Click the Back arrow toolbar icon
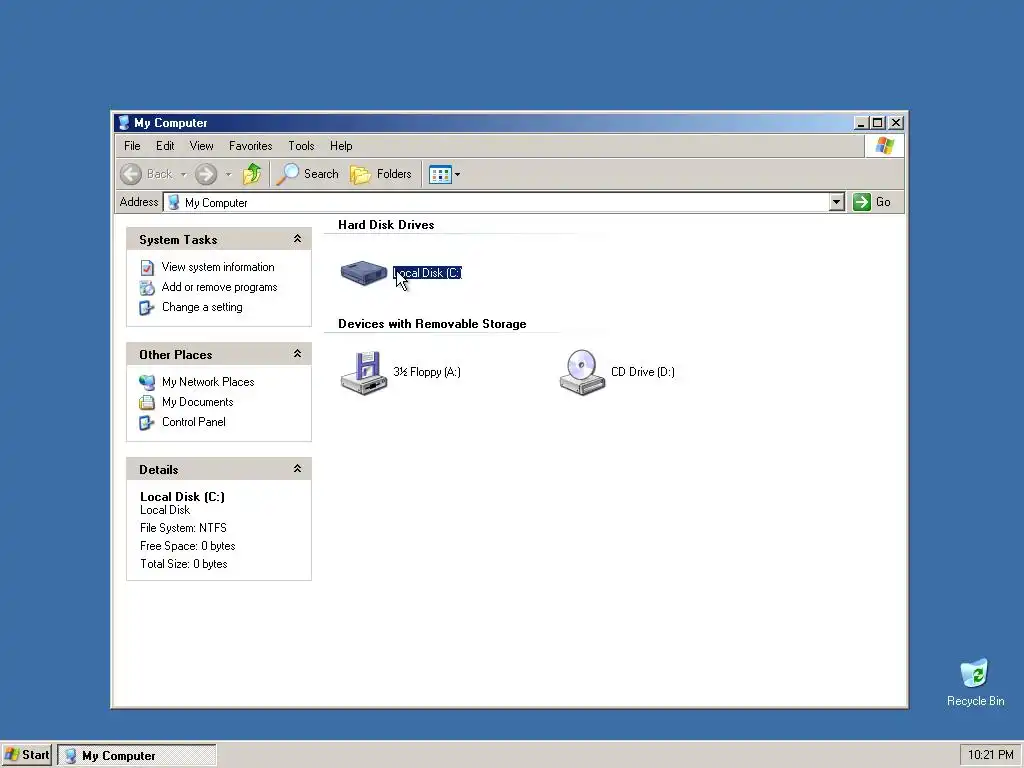This screenshot has width=1024, height=768. tap(131, 174)
